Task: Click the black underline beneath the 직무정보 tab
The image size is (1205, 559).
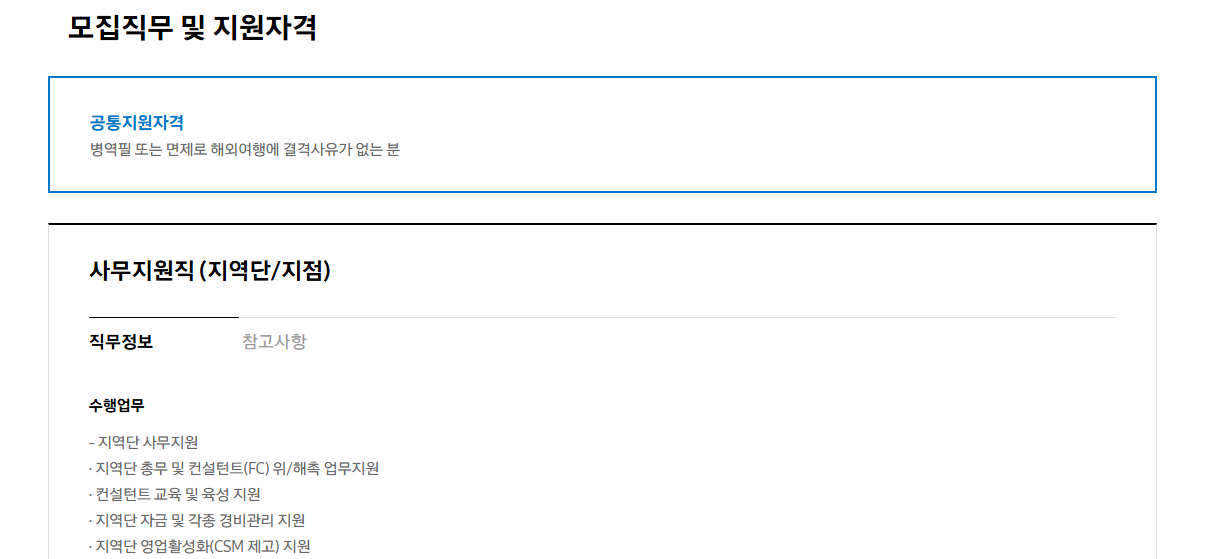Action: point(164,317)
